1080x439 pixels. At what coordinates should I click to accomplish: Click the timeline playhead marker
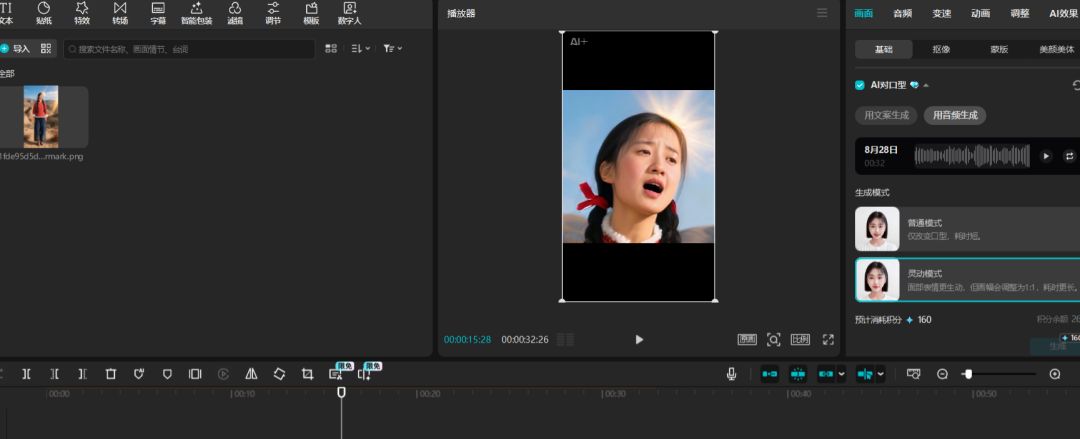coord(341,392)
